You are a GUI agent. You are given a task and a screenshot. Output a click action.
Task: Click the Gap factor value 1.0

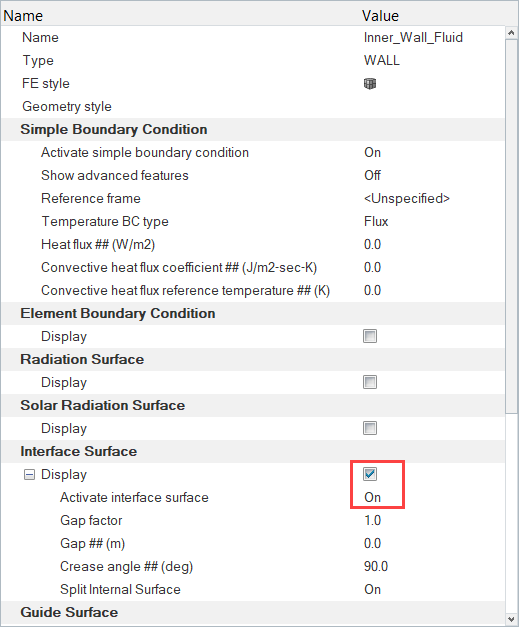click(372, 521)
